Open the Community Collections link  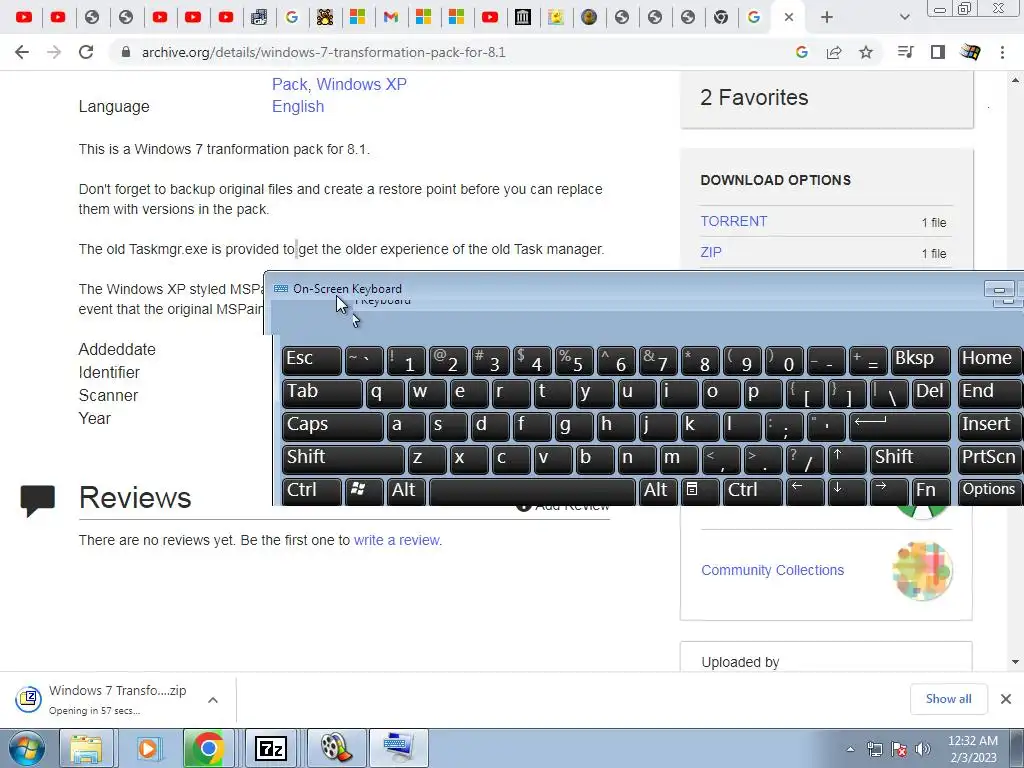773,570
